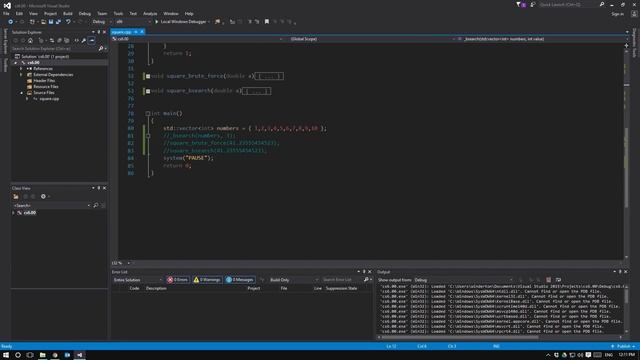Click the editor vertical scrollbar
Screen dimensions: 640x360
tap(627, 167)
